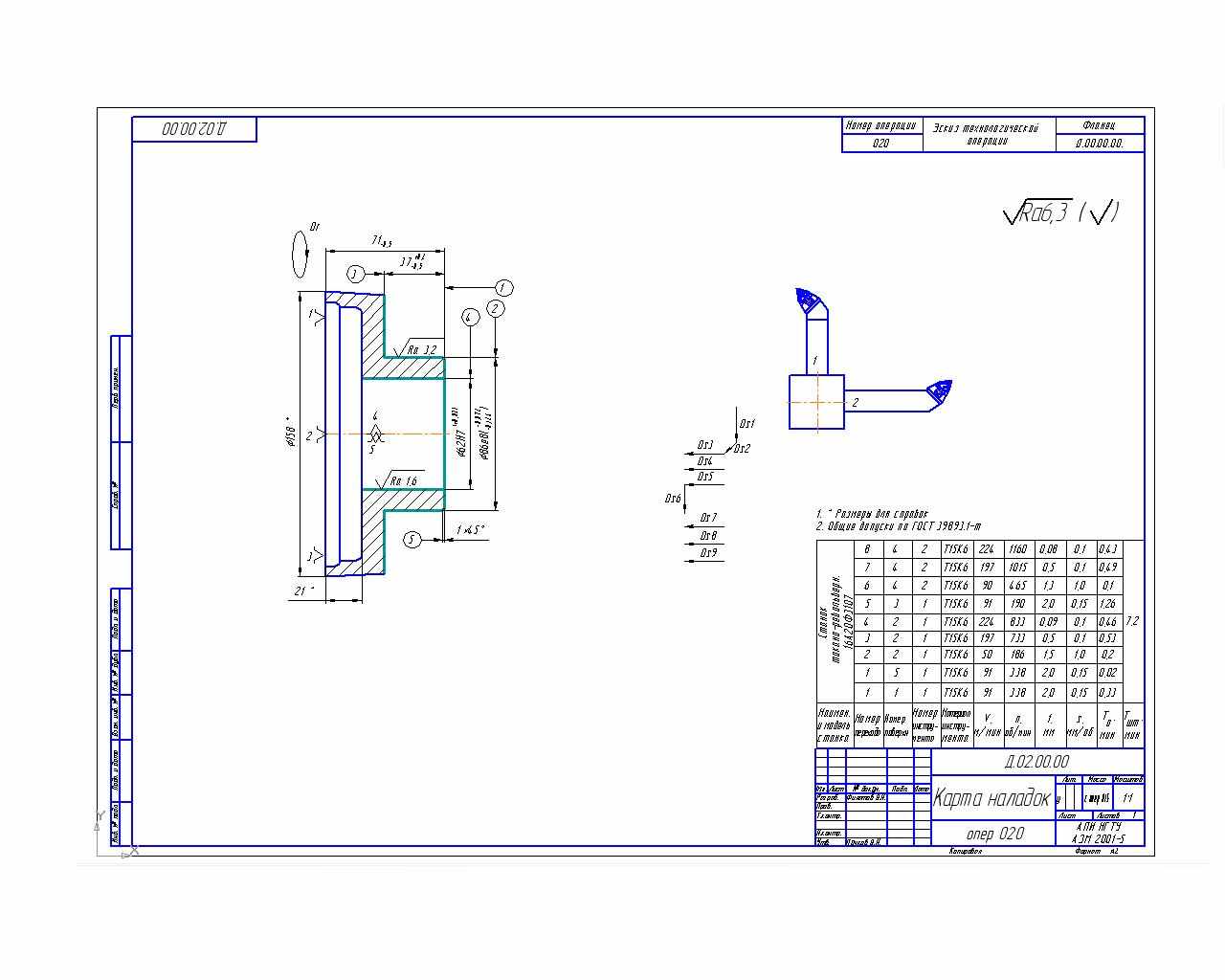This screenshot has width=1225, height=980.
Task: Click the spindle rotation ellipse symbol
Action: pyautogui.click(x=301, y=254)
